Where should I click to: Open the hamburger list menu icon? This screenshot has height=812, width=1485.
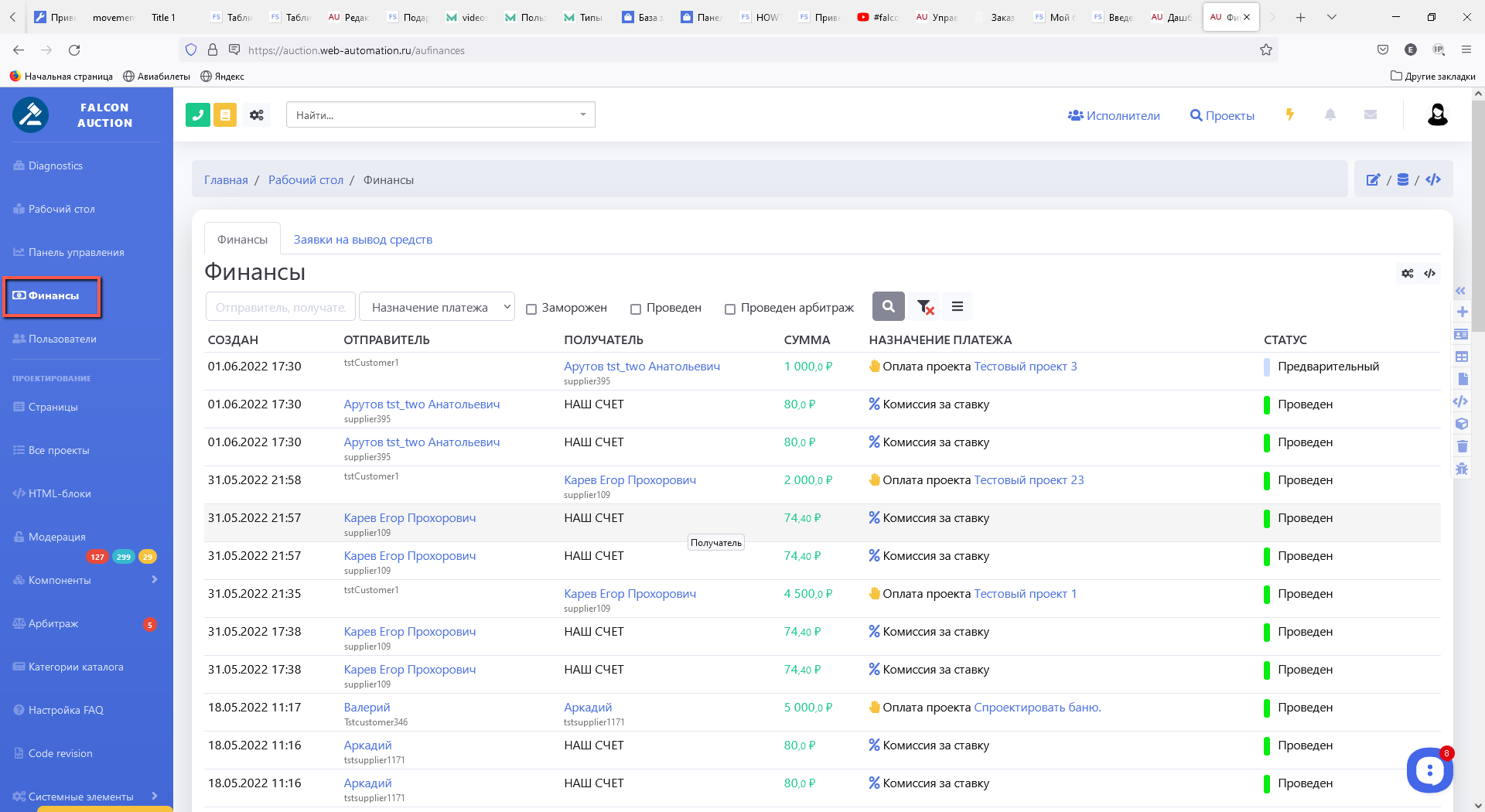[957, 307]
